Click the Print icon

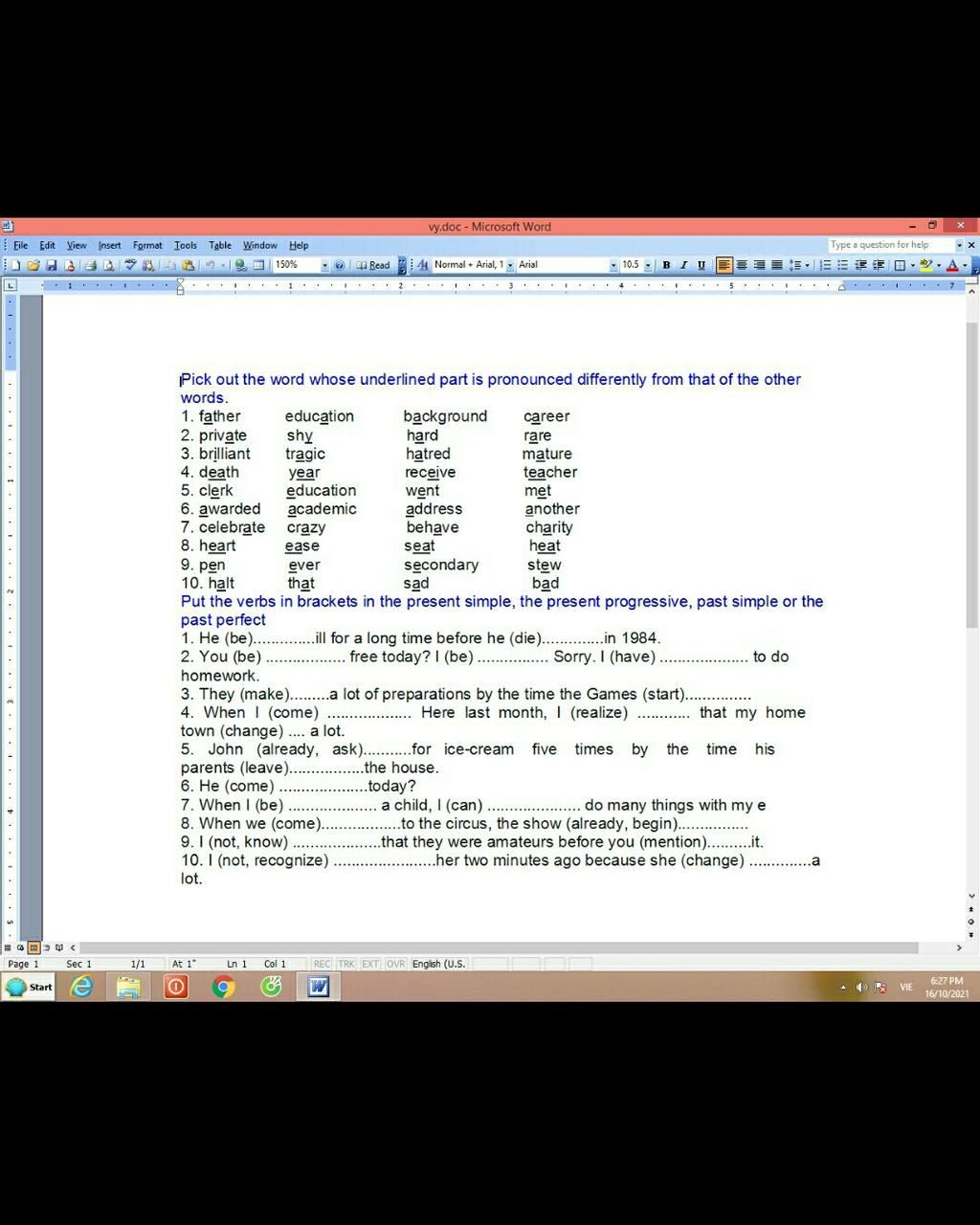pyautogui.click(x=91, y=265)
